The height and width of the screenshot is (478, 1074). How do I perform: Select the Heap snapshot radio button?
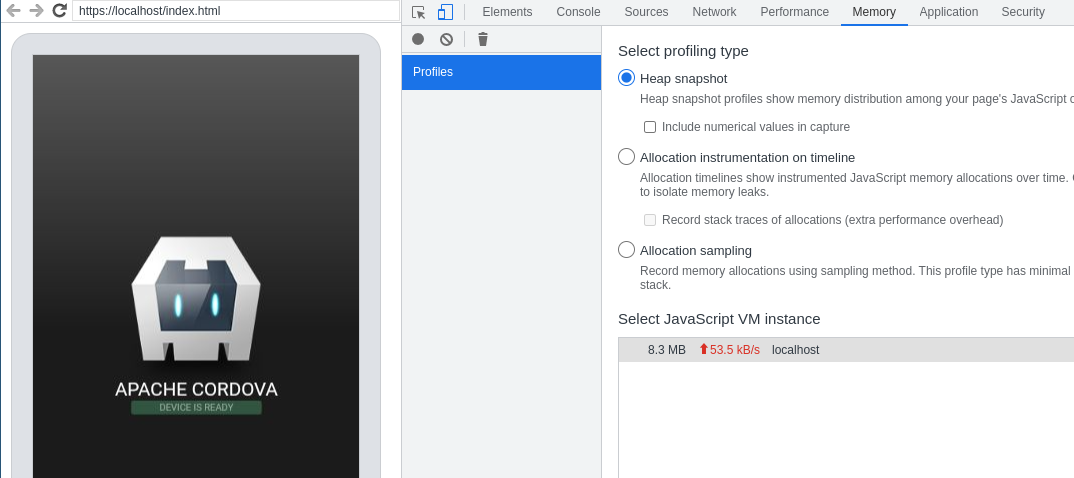[x=626, y=78]
